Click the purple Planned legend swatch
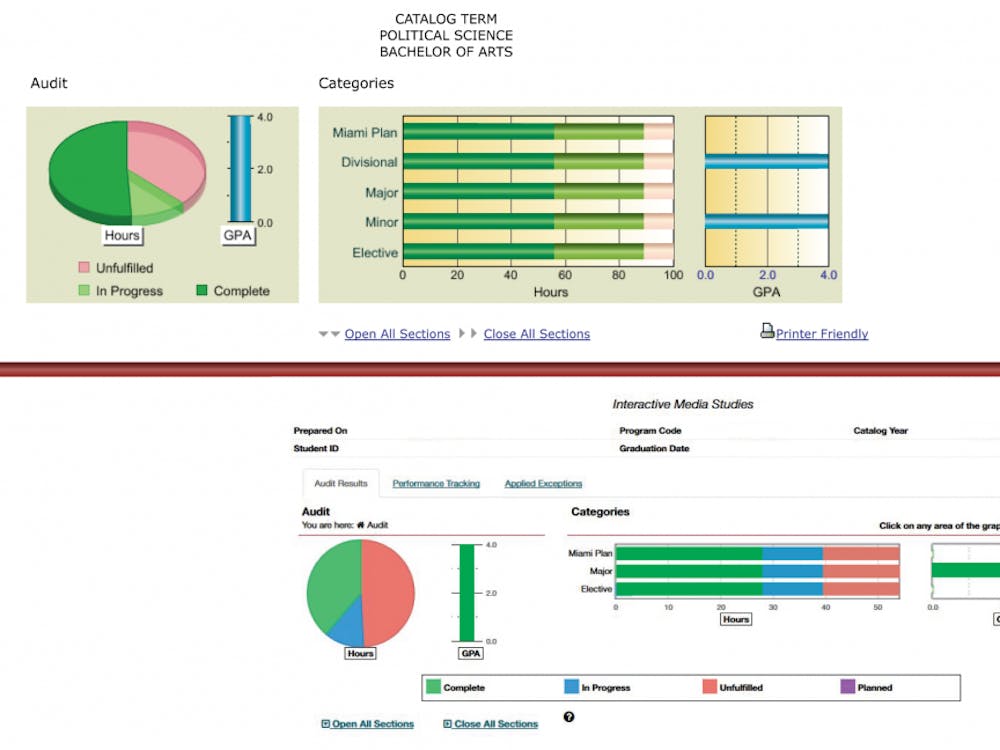 (x=848, y=688)
